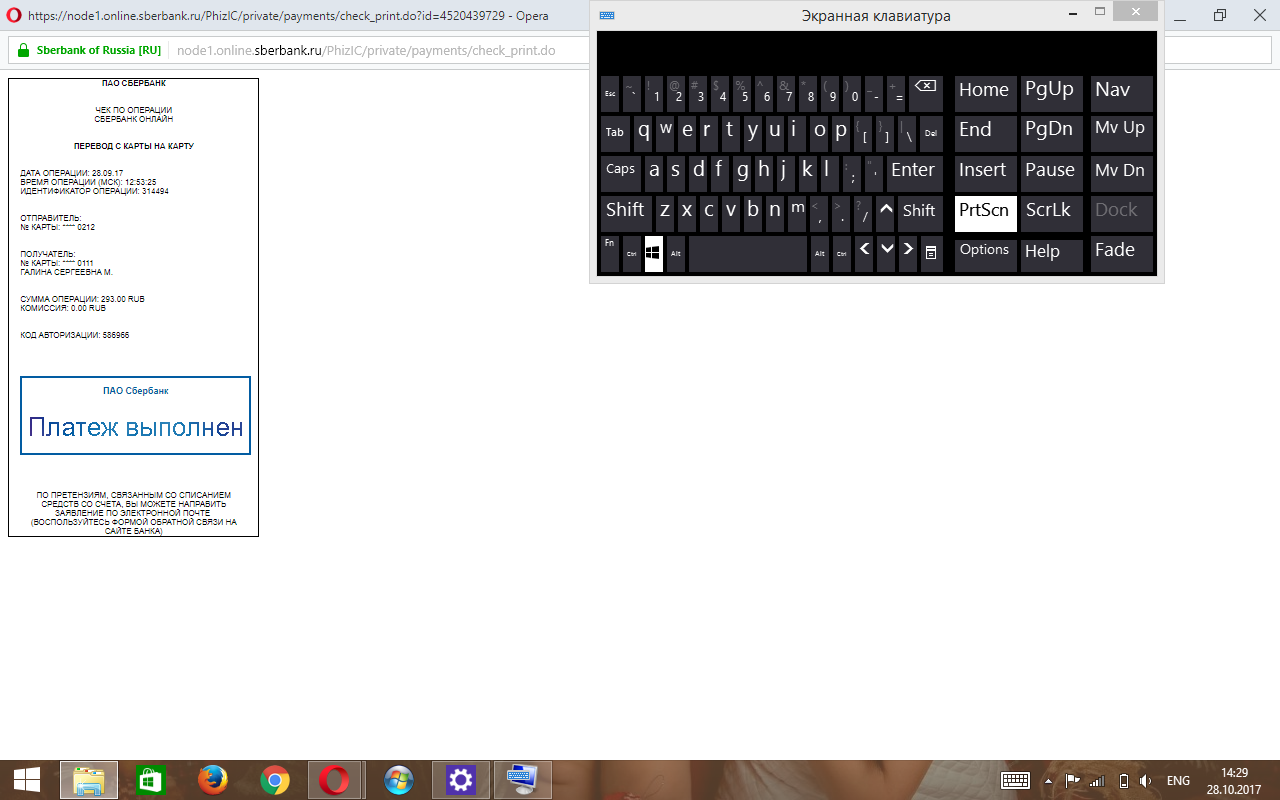Image resolution: width=1280 pixels, height=800 pixels.
Task: Click the 'ГАЛИНА СЕРГЕЕВНА М.' recipient name
Action: coord(67,272)
